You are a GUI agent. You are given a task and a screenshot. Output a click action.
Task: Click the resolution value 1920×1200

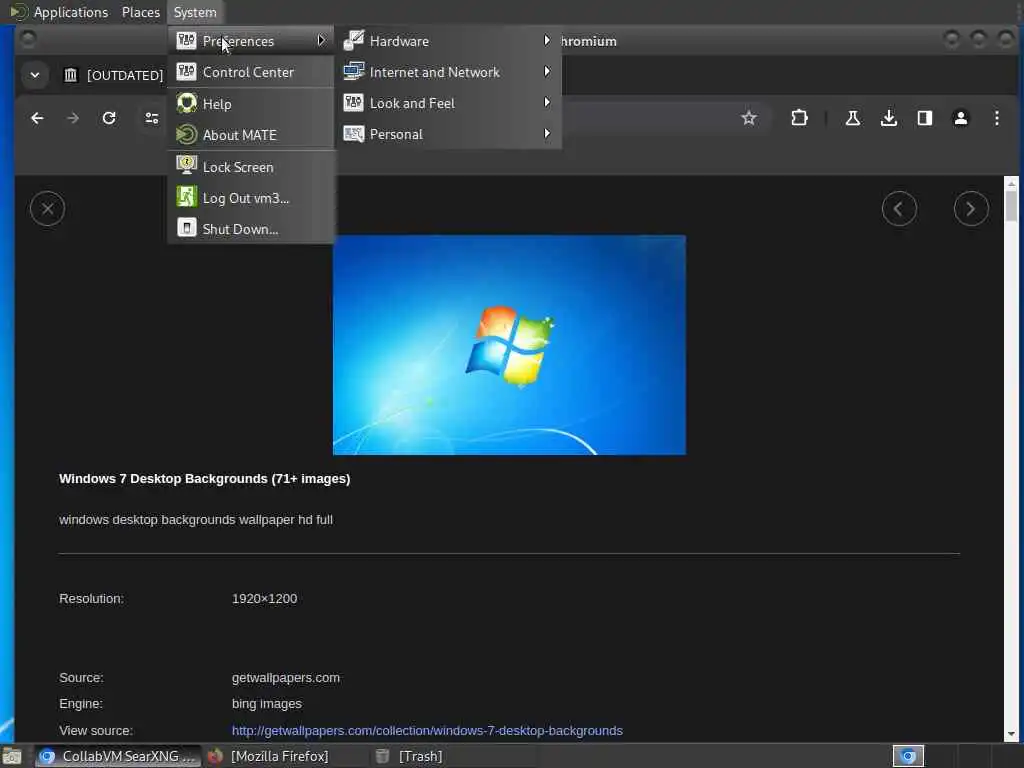tap(264, 598)
